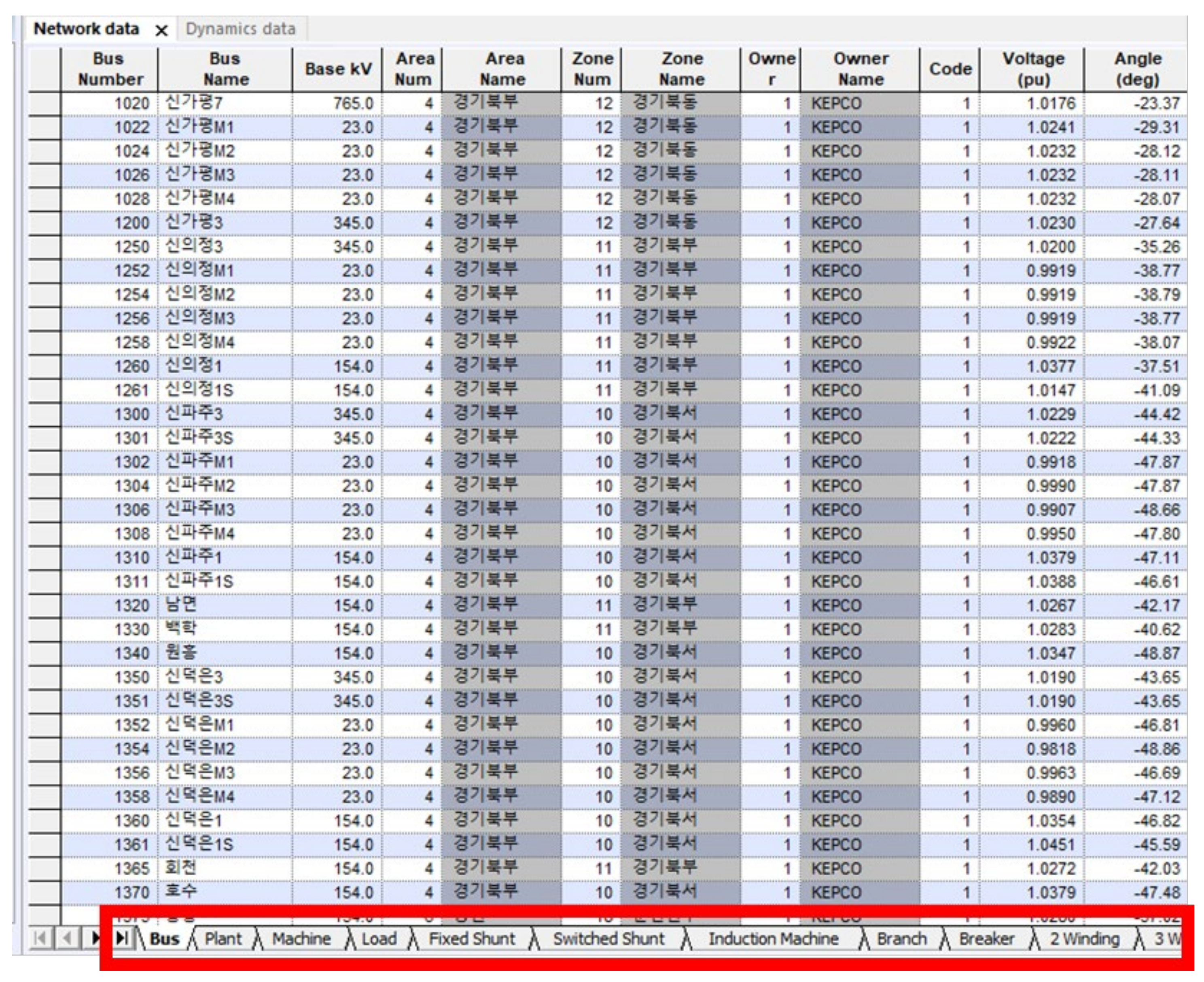The height and width of the screenshot is (982, 1204).
Task: Switch to the Dynamics data tab
Action: pos(241,29)
